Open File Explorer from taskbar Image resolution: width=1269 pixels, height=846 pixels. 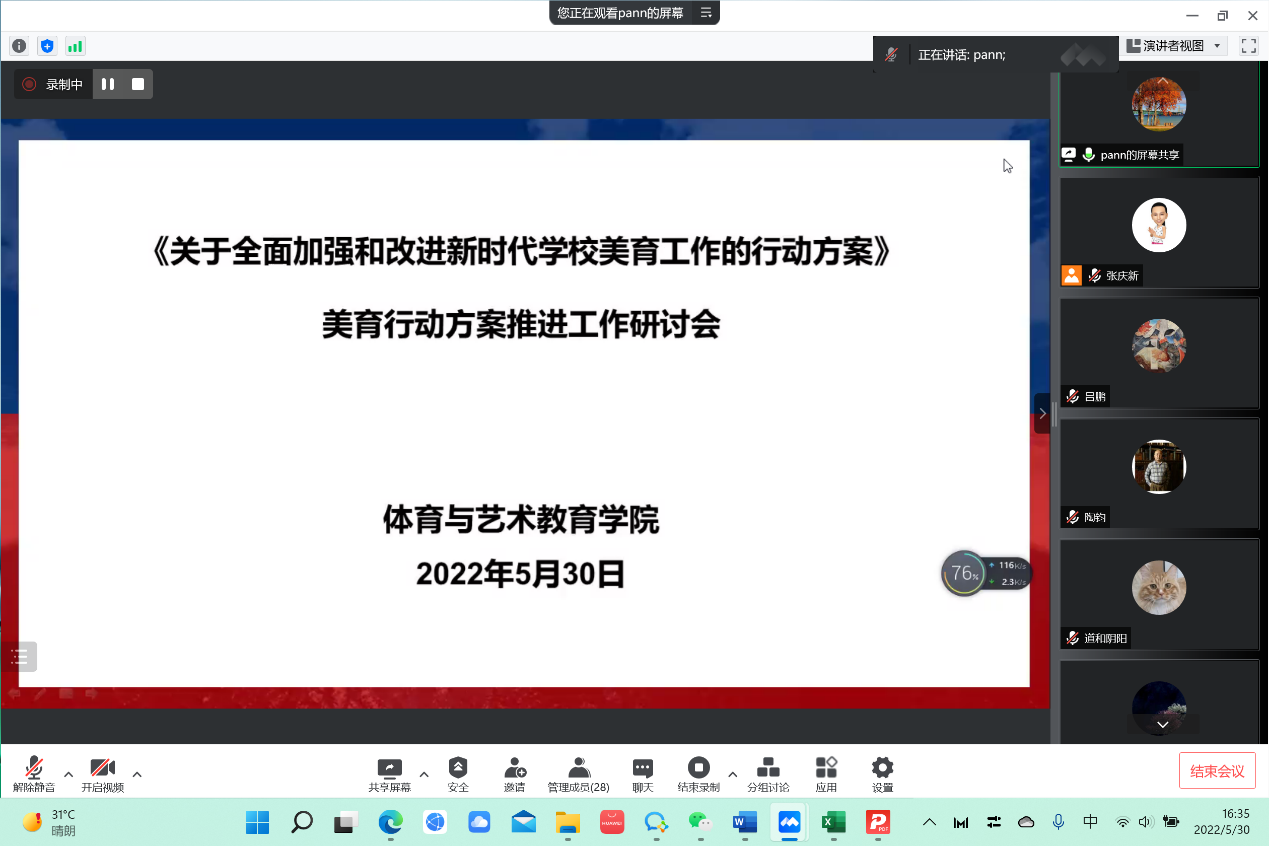pyautogui.click(x=567, y=822)
